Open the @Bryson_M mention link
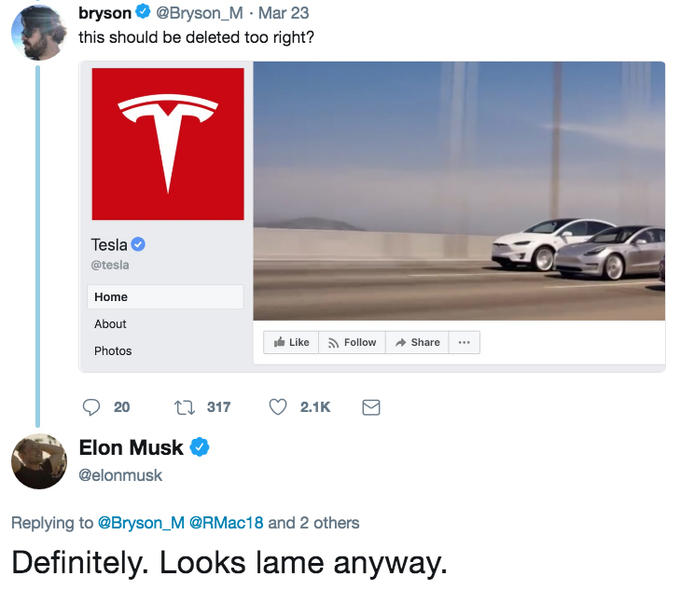The height and width of the screenshot is (590, 680). pos(141,523)
